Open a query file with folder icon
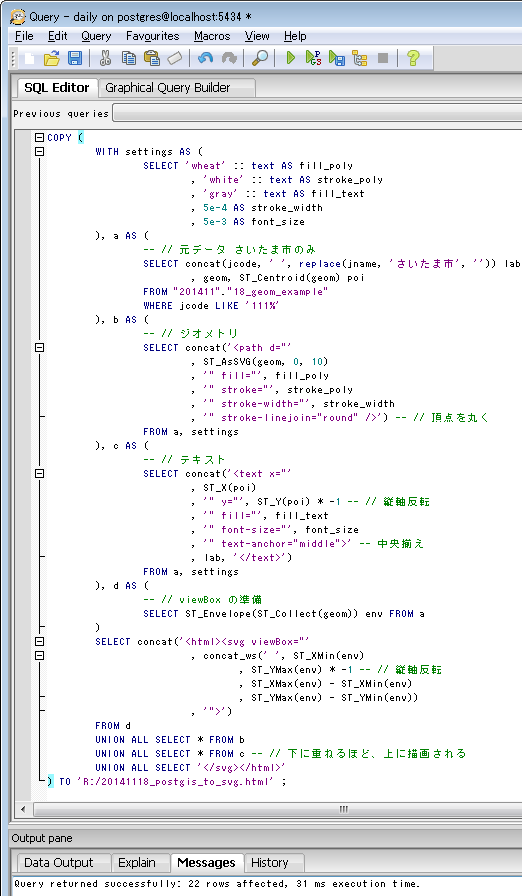The height and width of the screenshot is (896, 522). click(52, 58)
